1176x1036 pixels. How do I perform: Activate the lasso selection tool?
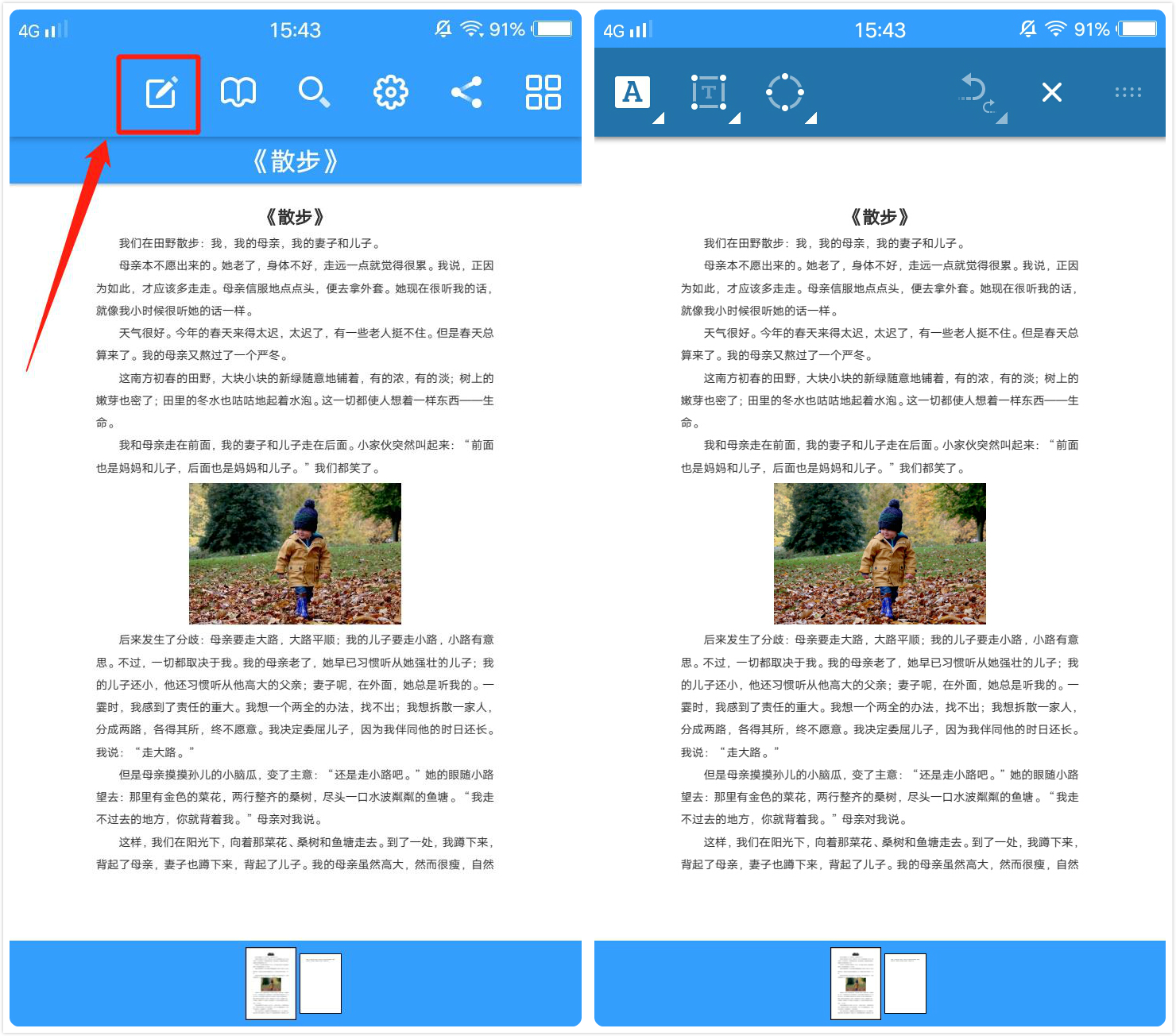(x=785, y=91)
